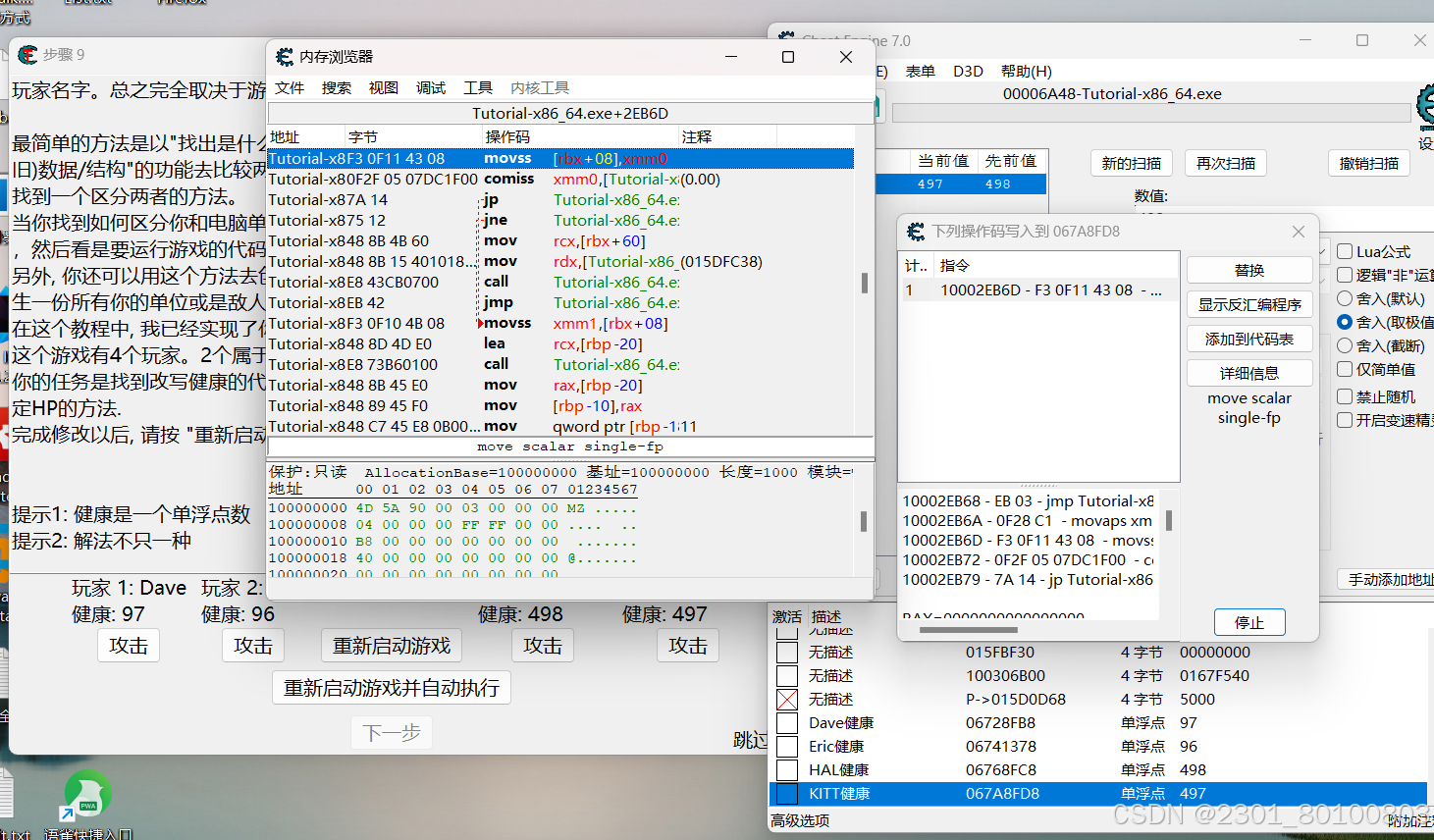Select the 舍入(取极值) radio button
This screenshot has height=840, width=1434.
(1345, 322)
